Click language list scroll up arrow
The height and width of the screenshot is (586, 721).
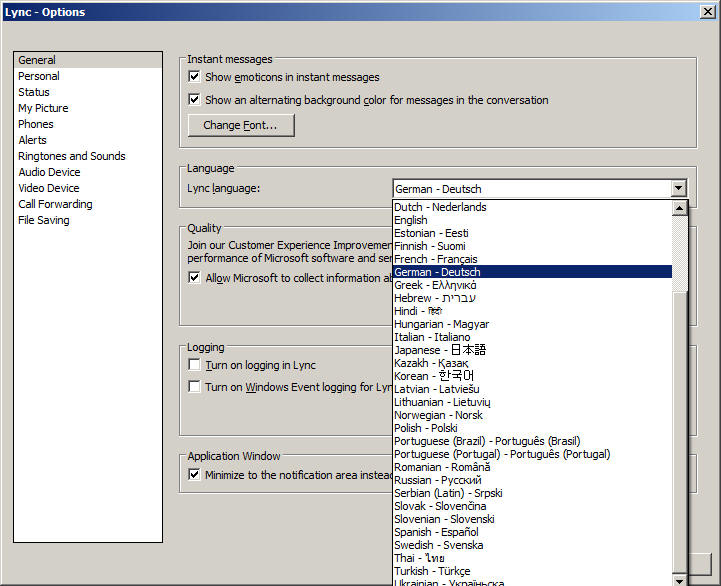(679, 208)
